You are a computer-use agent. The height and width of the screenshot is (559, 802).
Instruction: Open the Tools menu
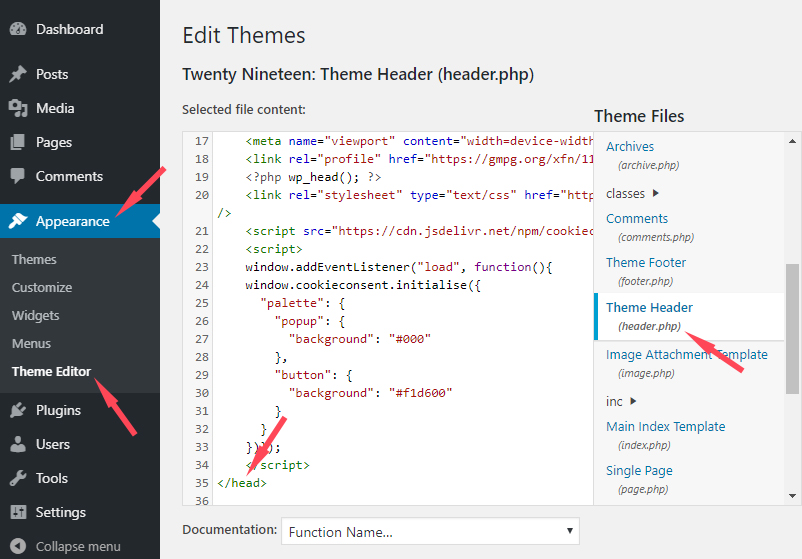52,478
